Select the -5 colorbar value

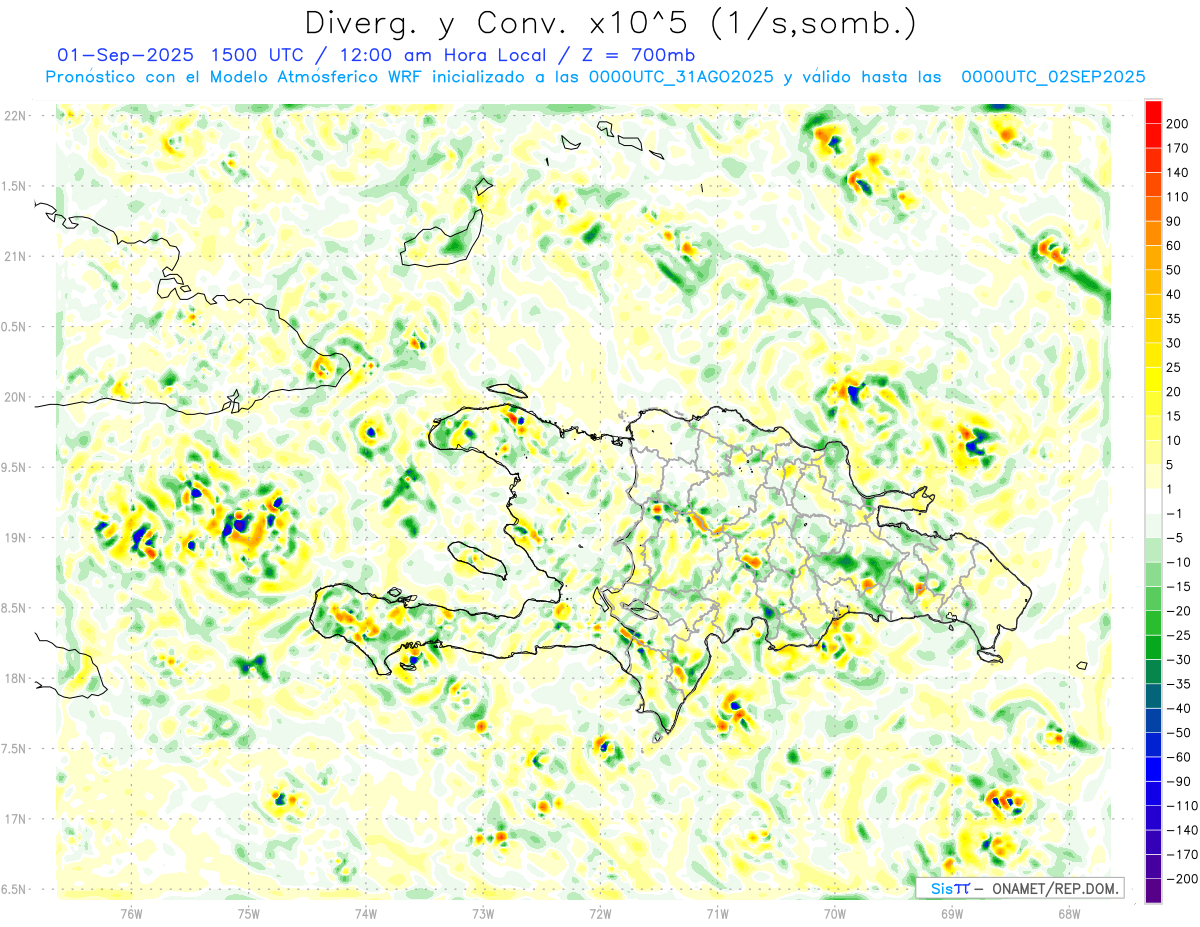(x=1177, y=538)
